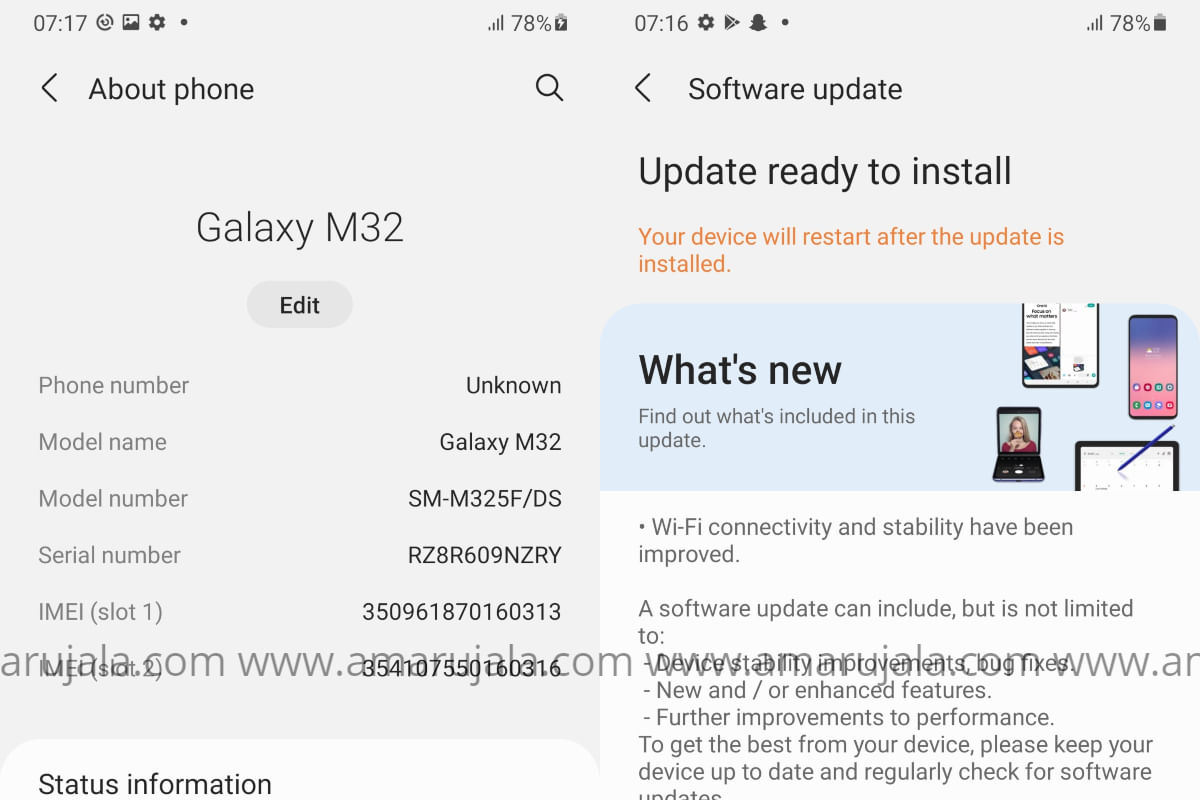The width and height of the screenshot is (1200, 800).
Task: Tap the Serial number entry
Action: coord(300,555)
